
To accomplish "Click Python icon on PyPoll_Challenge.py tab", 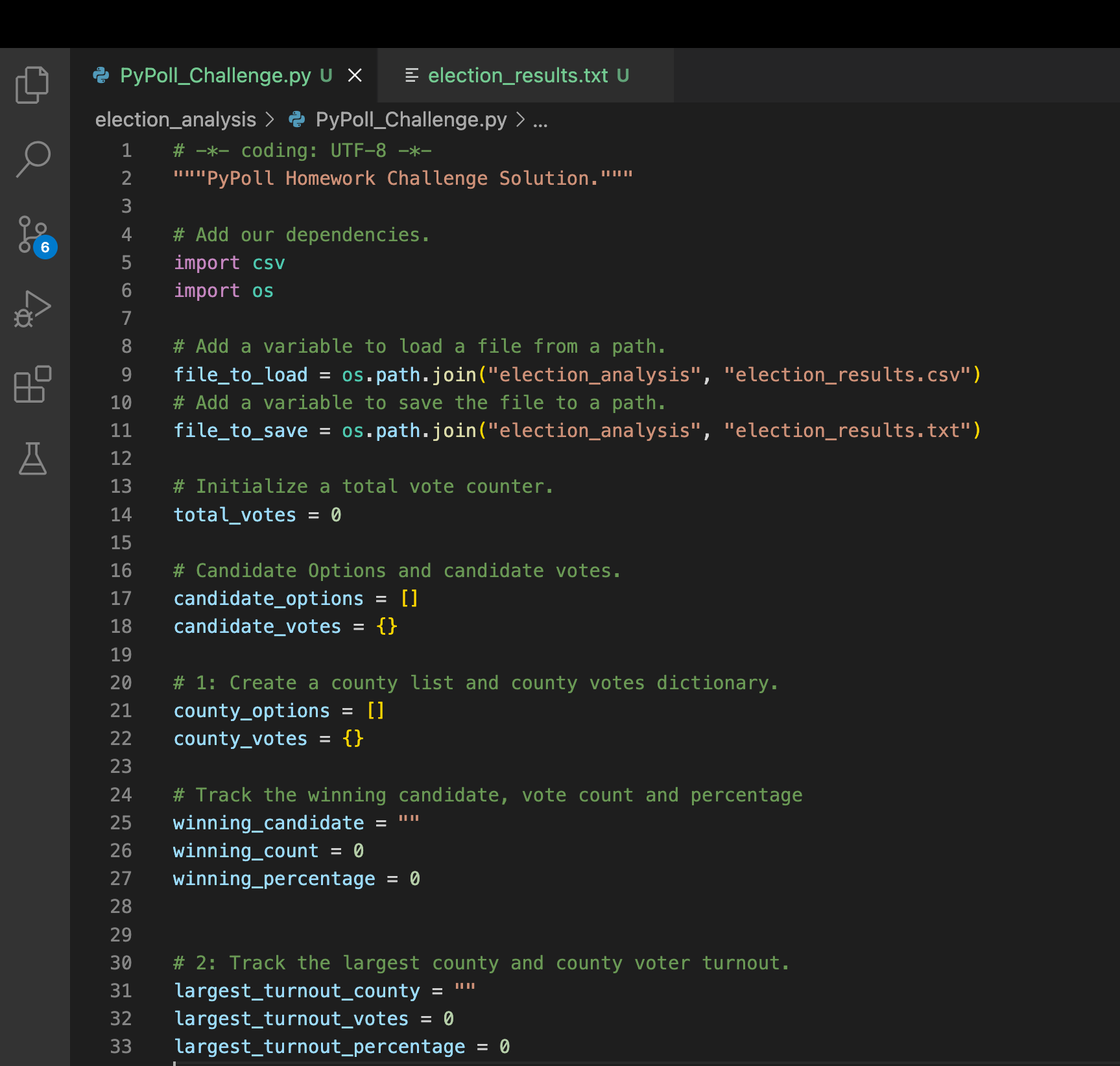I will click(101, 75).
